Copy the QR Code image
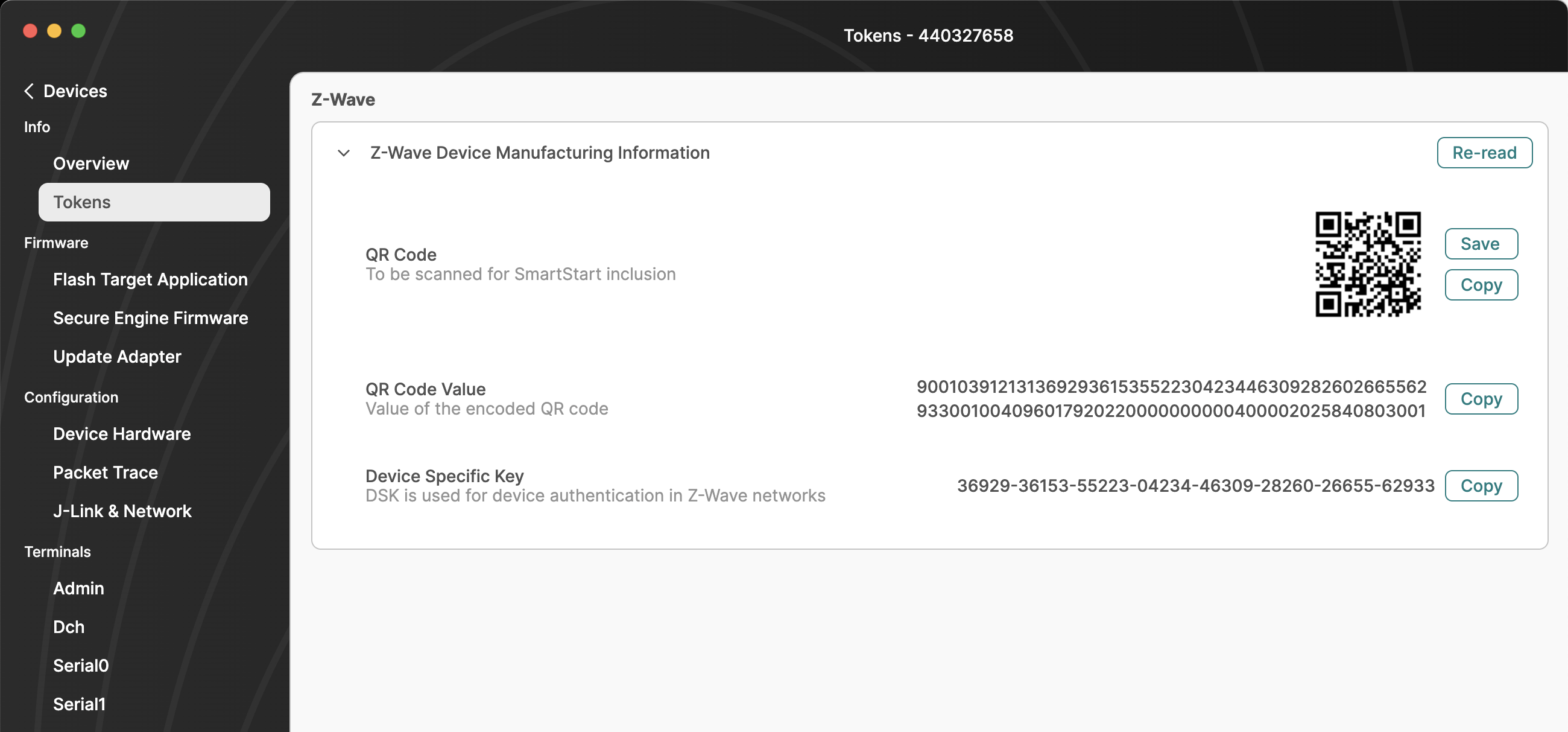The height and width of the screenshot is (732, 1568). pos(1481,284)
